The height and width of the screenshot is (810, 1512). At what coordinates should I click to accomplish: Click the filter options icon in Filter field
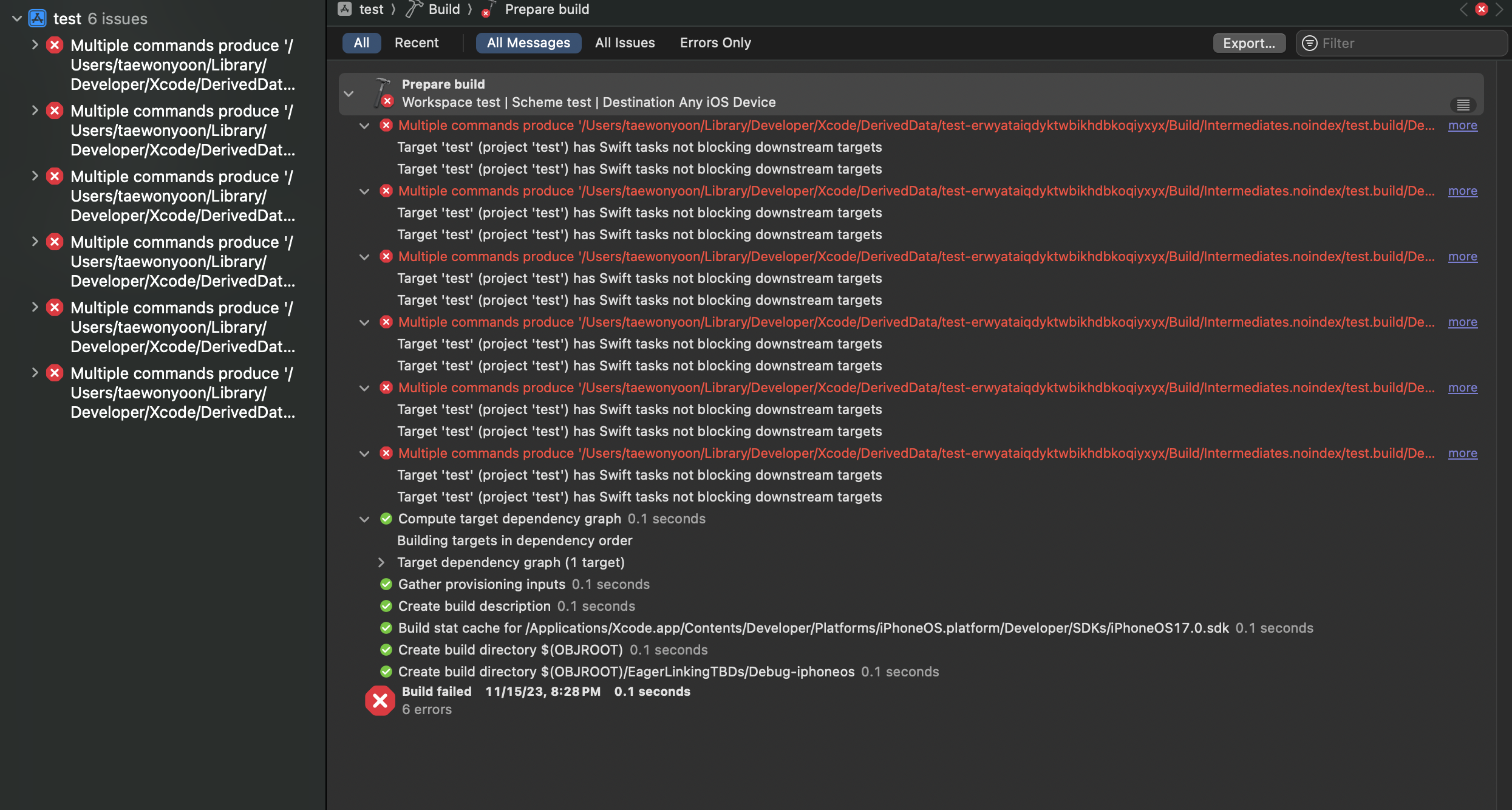point(1310,43)
